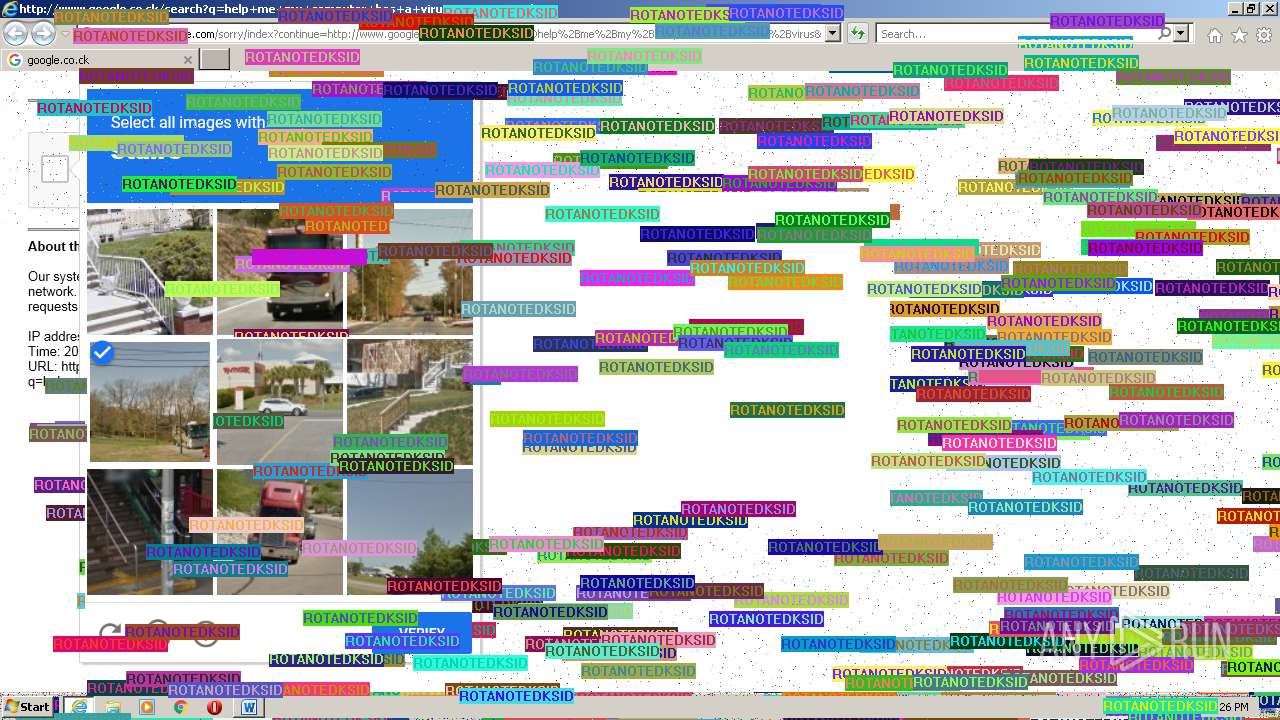Image resolution: width=1280 pixels, height=720 pixels.
Task: Go to the Home page icon
Action: pos(1214,35)
